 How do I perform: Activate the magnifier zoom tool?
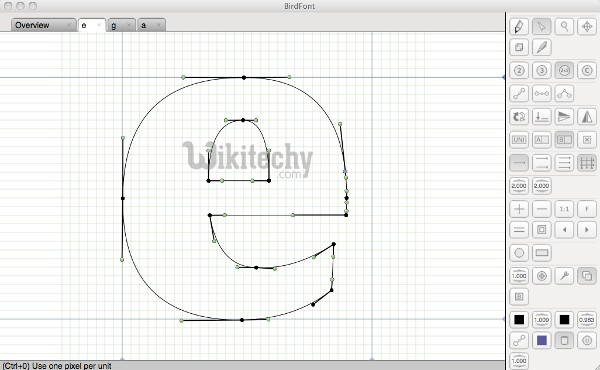coord(564,26)
